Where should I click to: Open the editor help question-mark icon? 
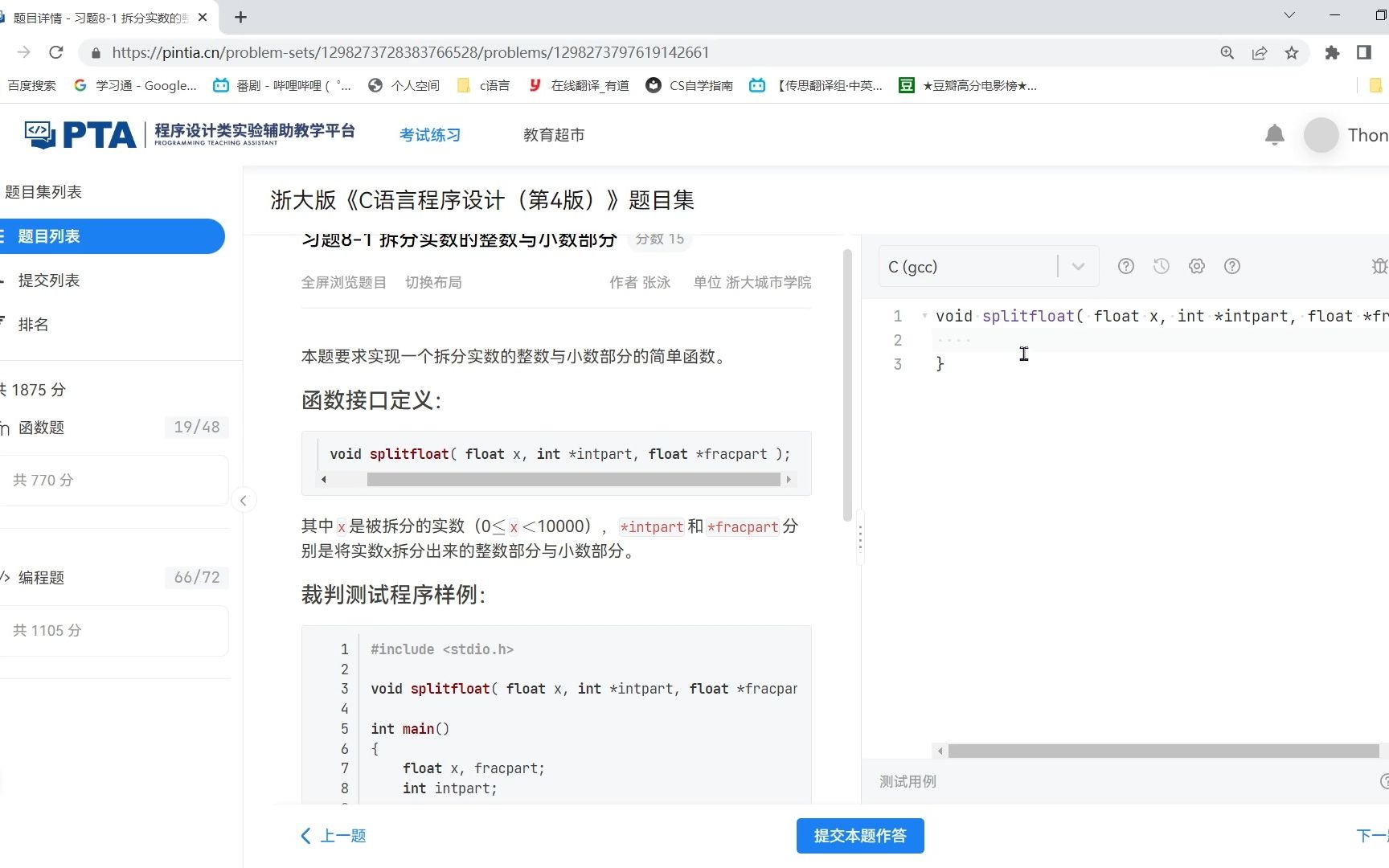[x=1125, y=266]
